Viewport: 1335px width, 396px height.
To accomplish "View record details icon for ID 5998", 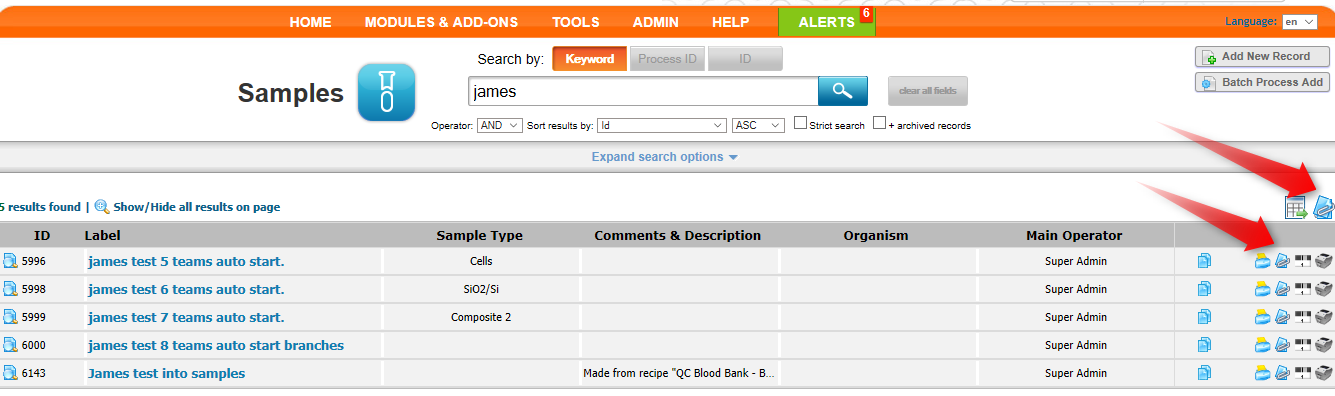I will click(9, 289).
